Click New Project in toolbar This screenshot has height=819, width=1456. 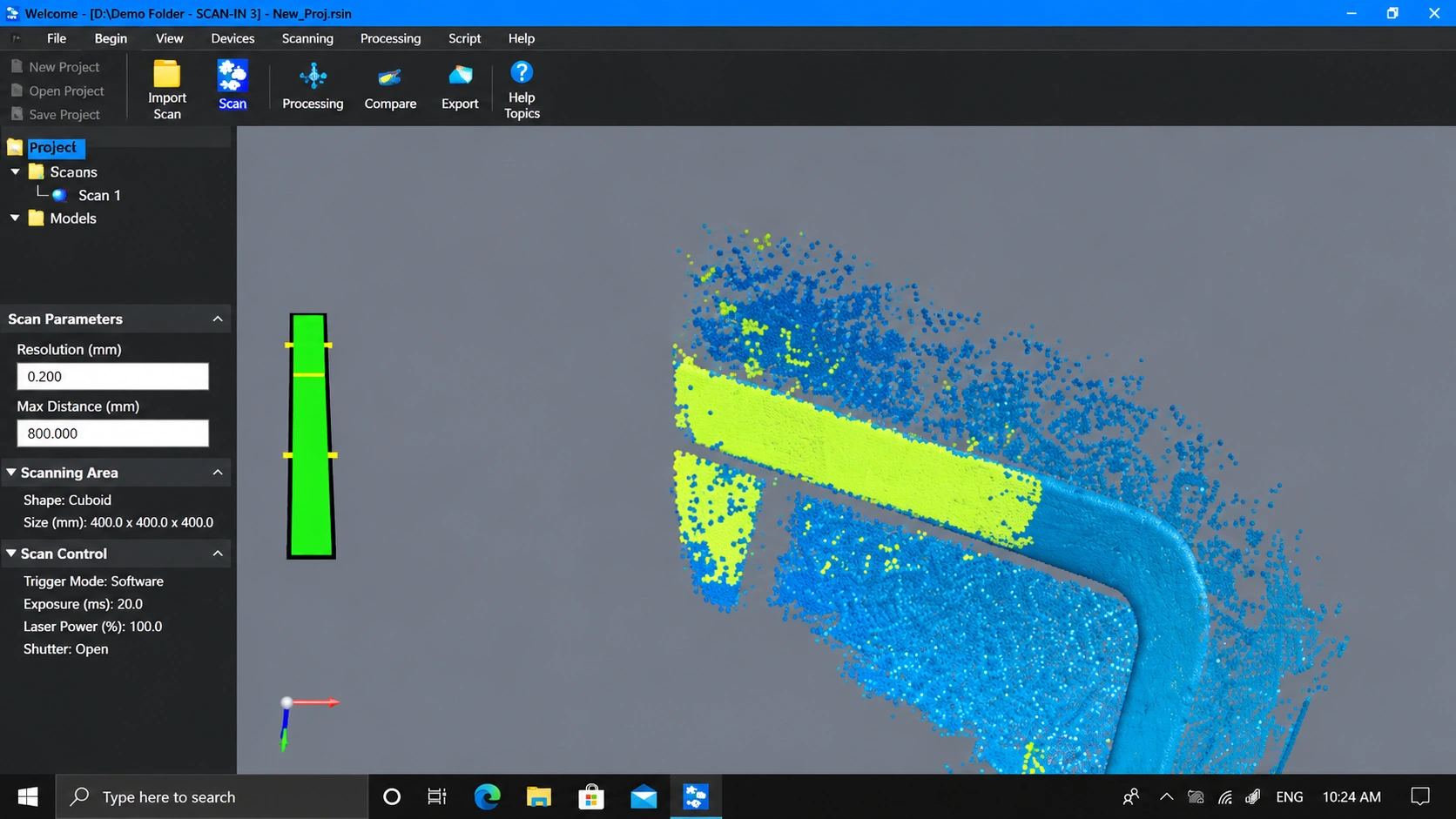point(55,67)
